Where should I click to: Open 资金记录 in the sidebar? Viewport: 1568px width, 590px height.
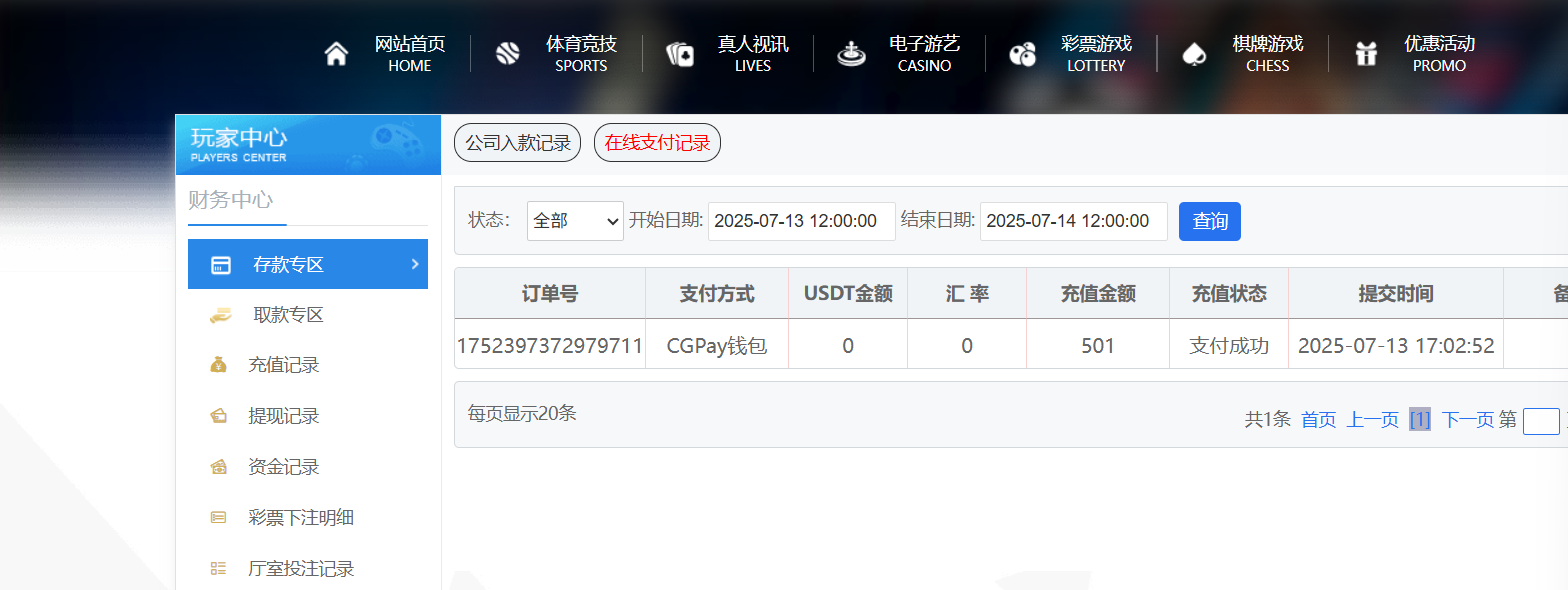click(283, 467)
